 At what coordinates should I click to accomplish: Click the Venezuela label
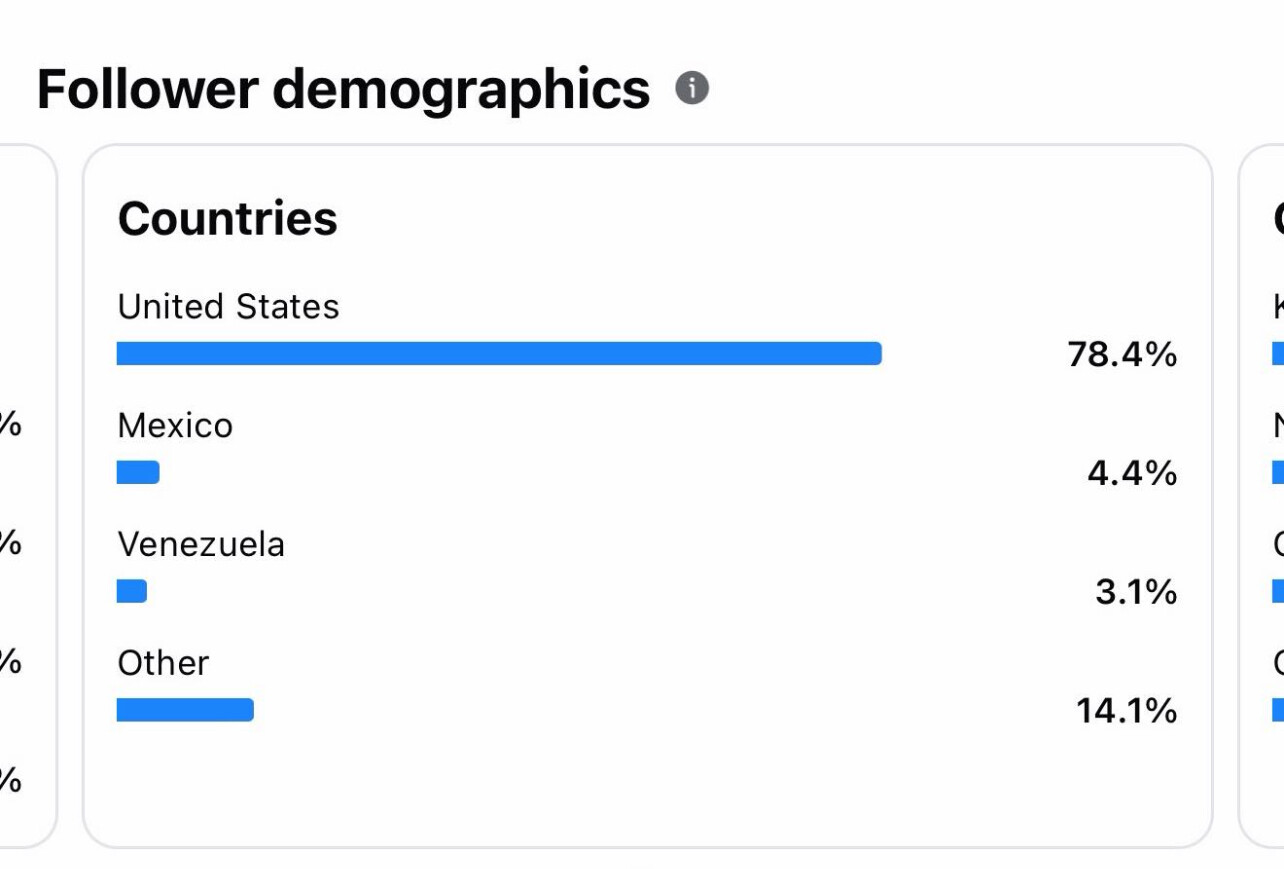(201, 544)
